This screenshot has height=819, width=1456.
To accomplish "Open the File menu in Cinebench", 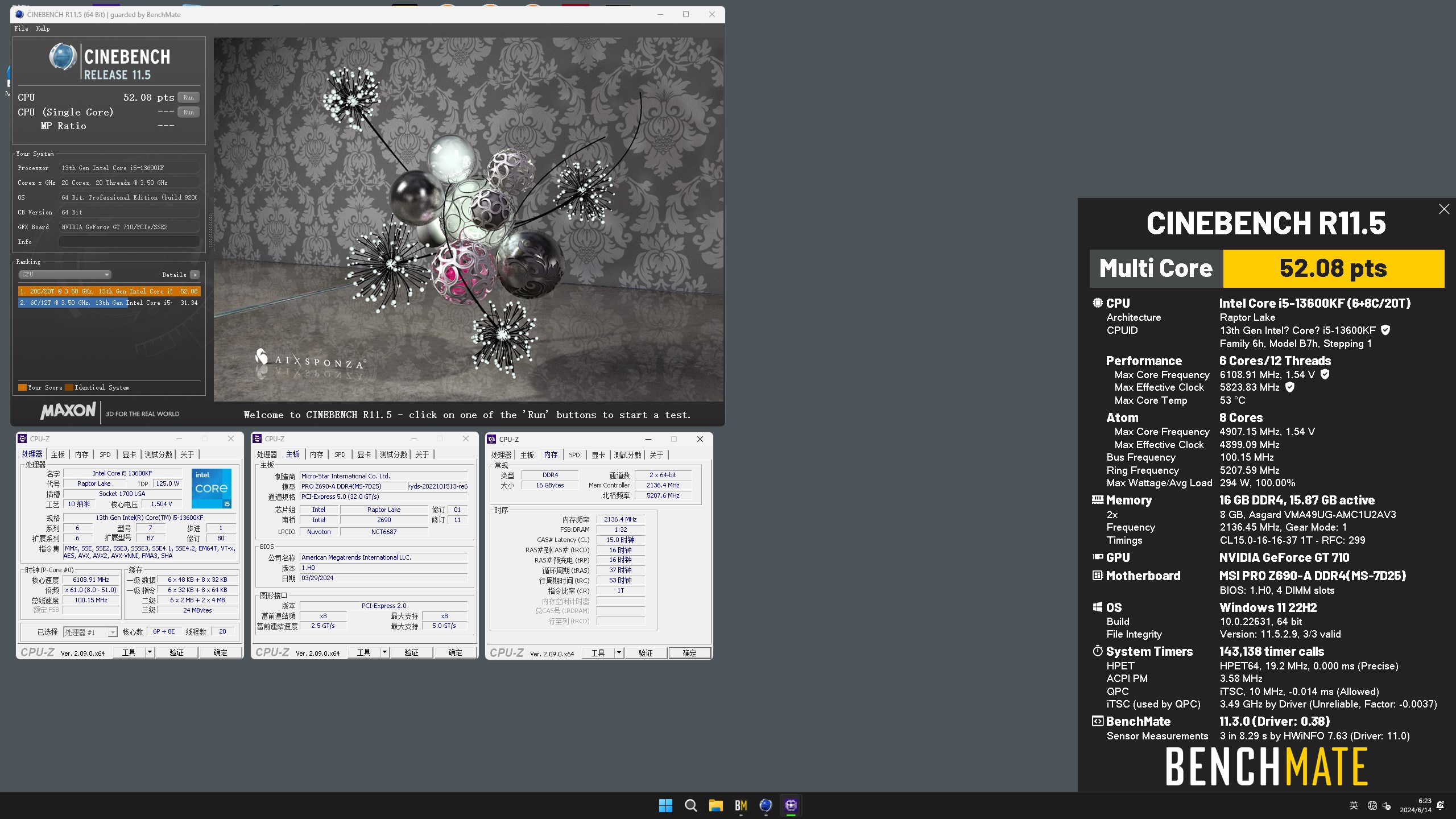I will click(x=21, y=28).
